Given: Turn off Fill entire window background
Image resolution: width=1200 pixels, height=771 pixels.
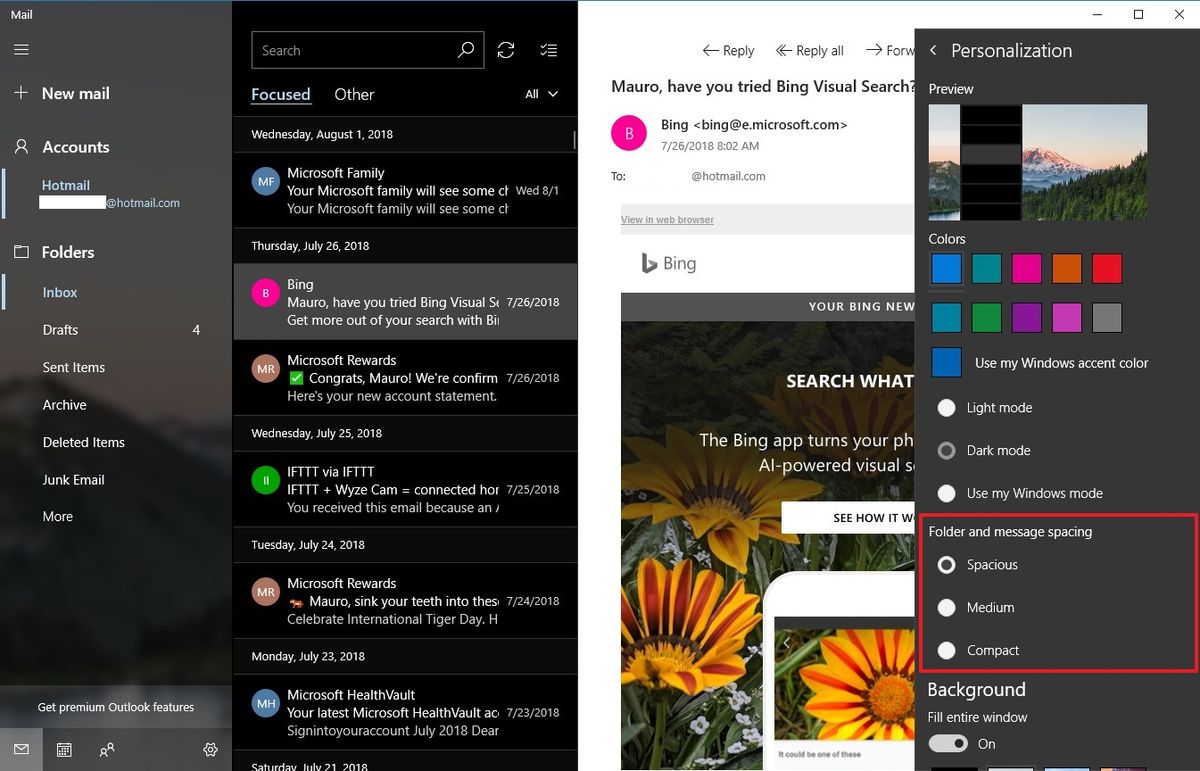Looking at the screenshot, I should pos(948,744).
